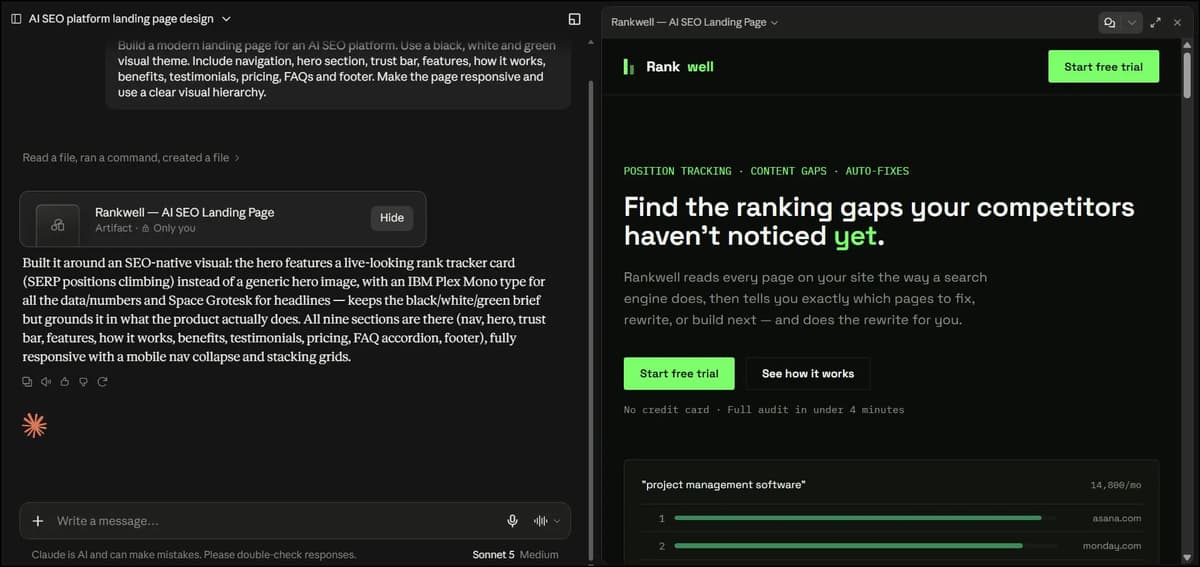1200x567 pixels.
Task: Click the 'monday.com' domain label
Action: coord(1112,546)
